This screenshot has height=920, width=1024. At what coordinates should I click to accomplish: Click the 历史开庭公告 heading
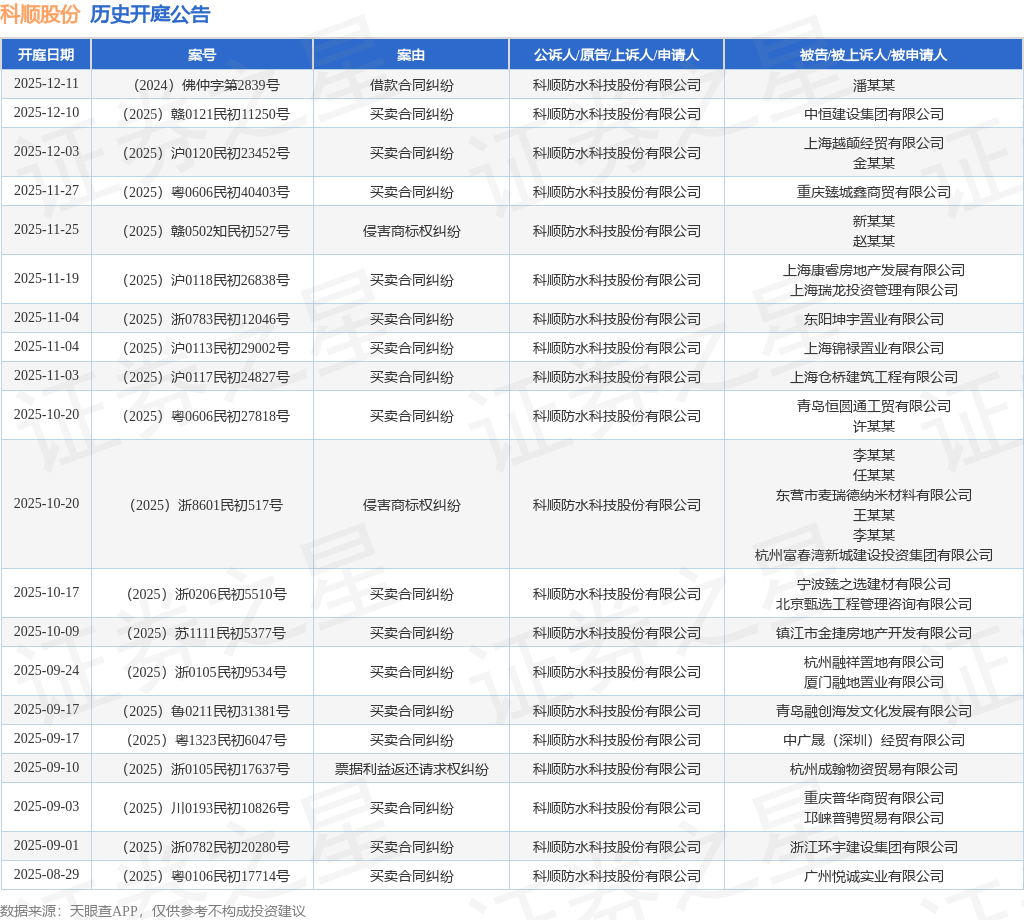(150, 14)
